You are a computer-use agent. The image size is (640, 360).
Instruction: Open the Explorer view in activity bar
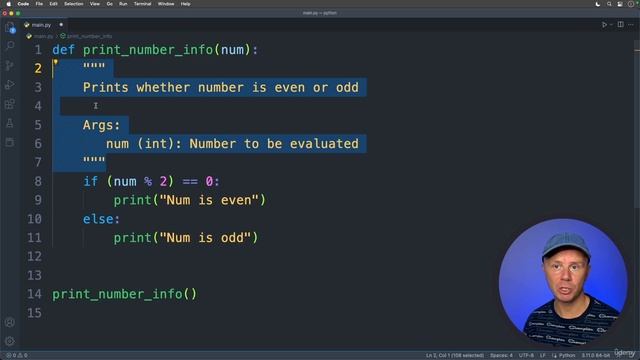[10, 28]
